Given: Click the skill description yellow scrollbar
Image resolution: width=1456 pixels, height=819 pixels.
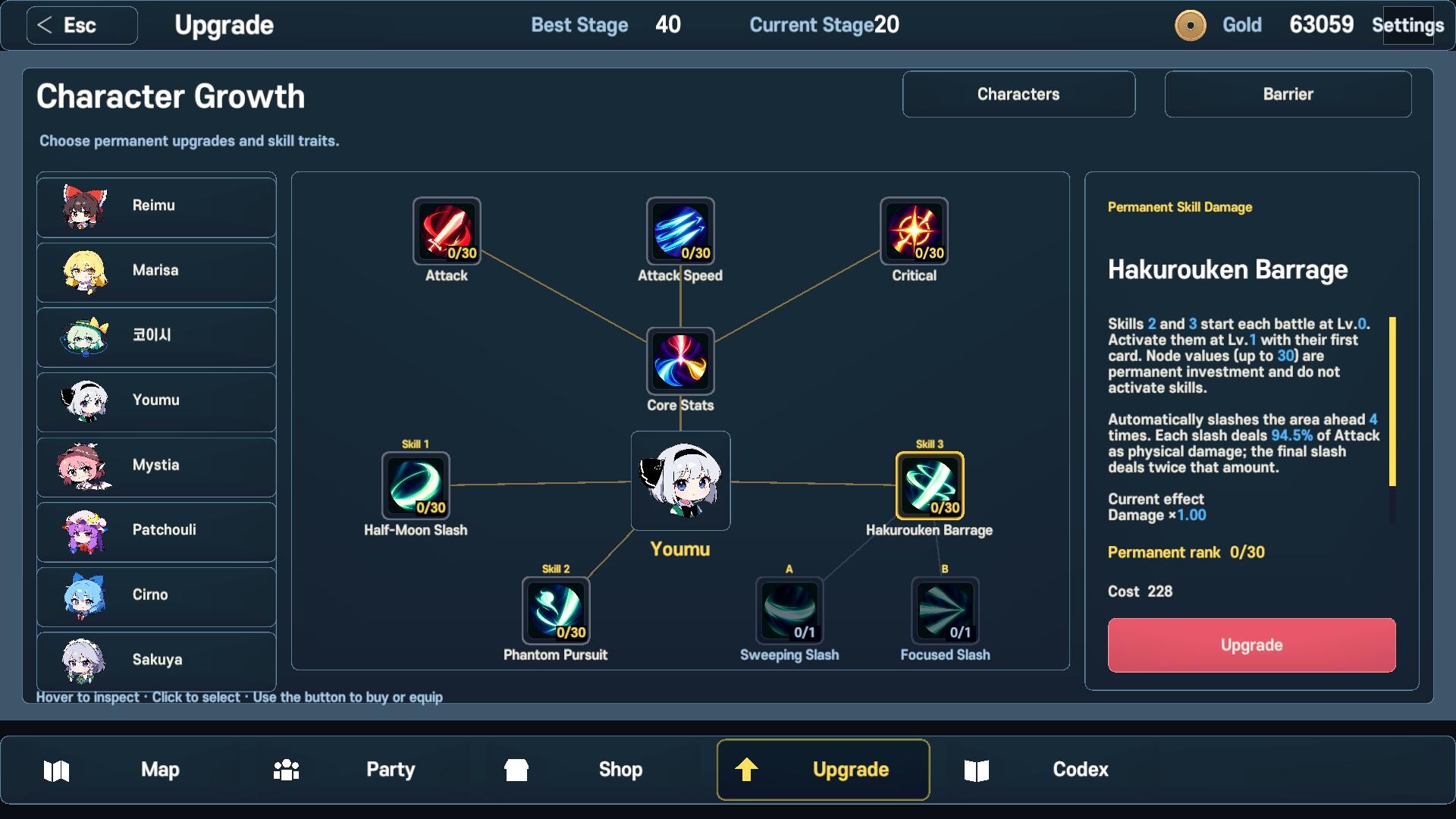Looking at the screenshot, I should tap(1392, 401).
